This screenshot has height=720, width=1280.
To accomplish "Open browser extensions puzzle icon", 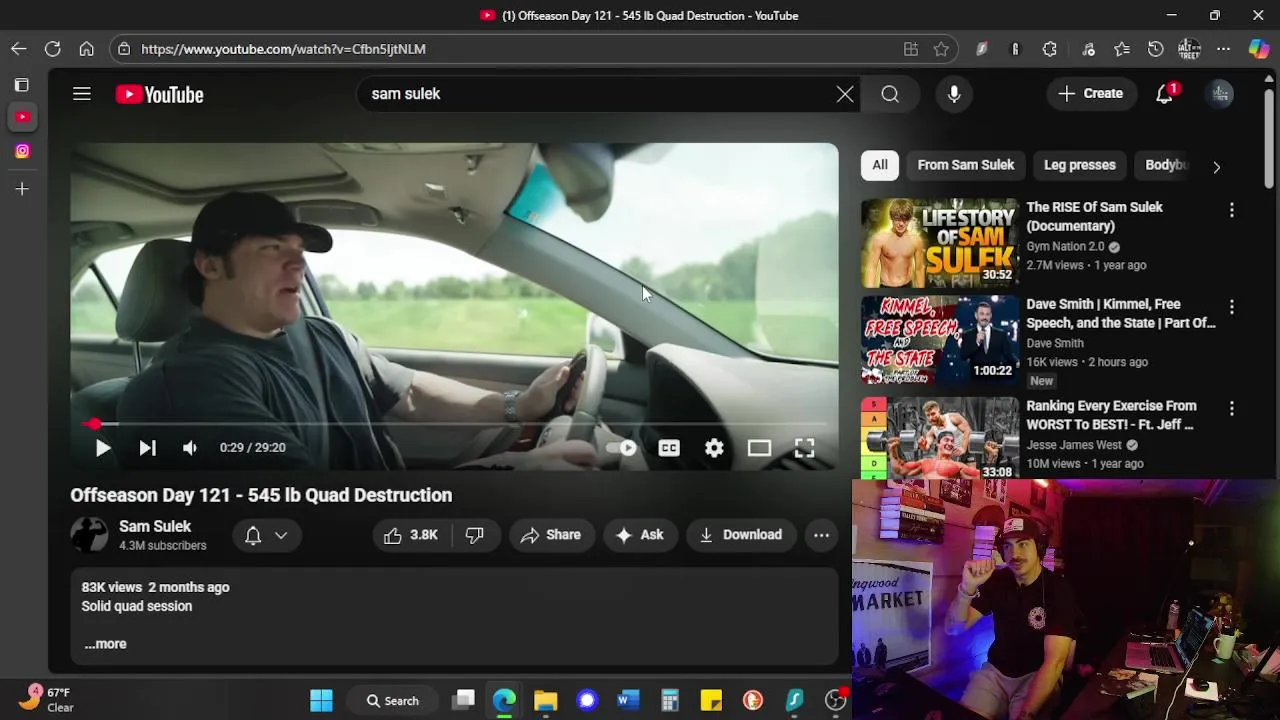I will point(1050,49).
